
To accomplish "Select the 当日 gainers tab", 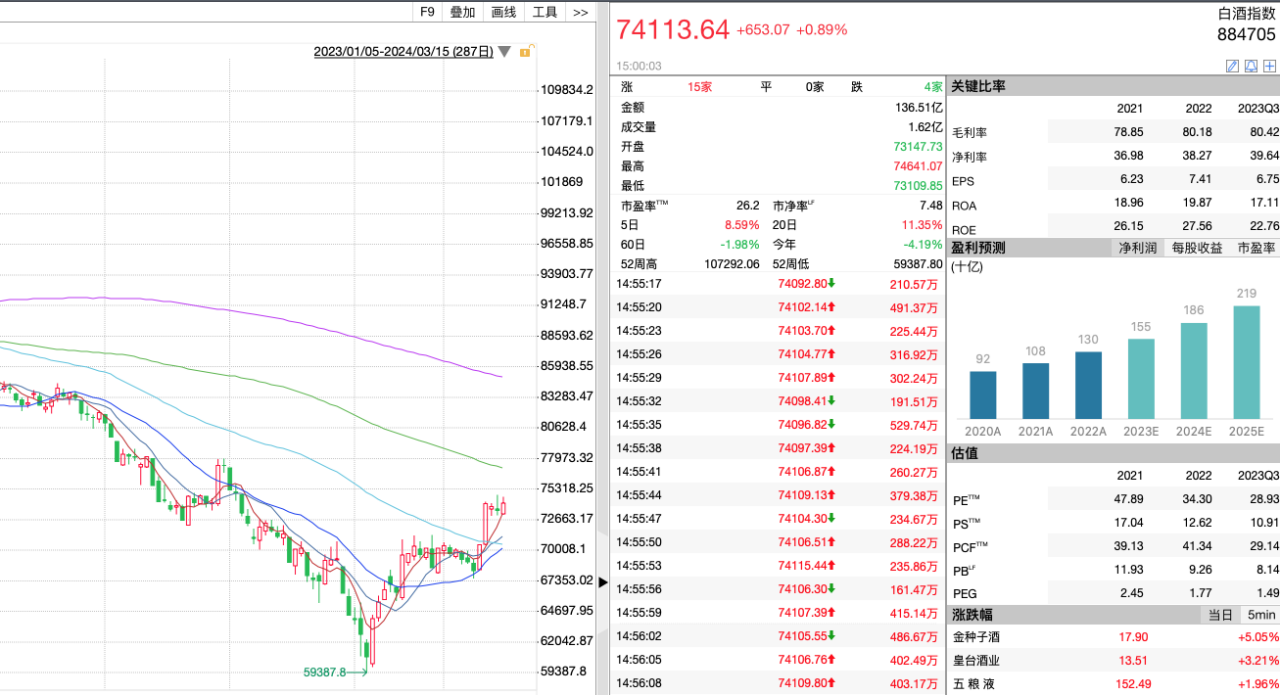I will (x=1220, y=615).
